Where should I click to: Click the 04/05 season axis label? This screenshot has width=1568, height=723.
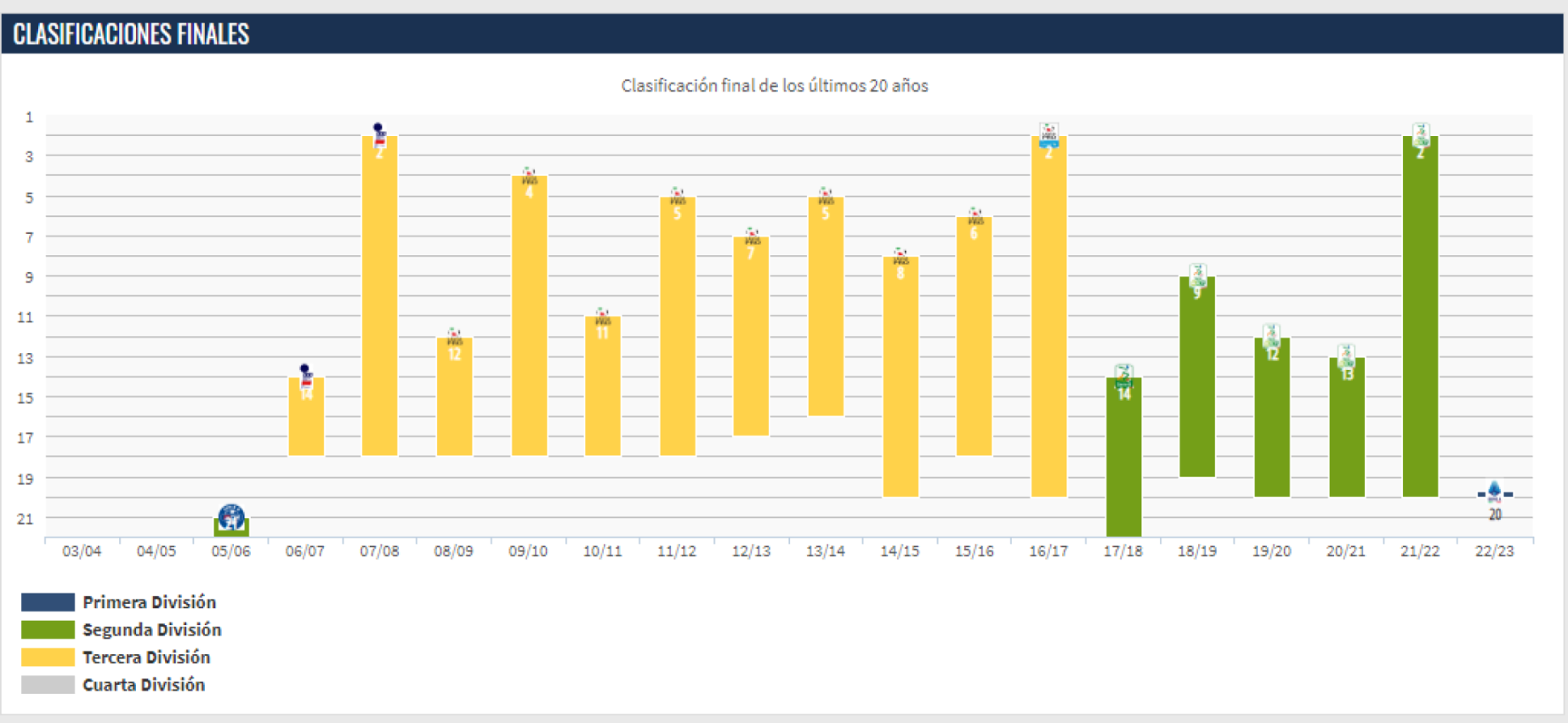tap(156, 551)
